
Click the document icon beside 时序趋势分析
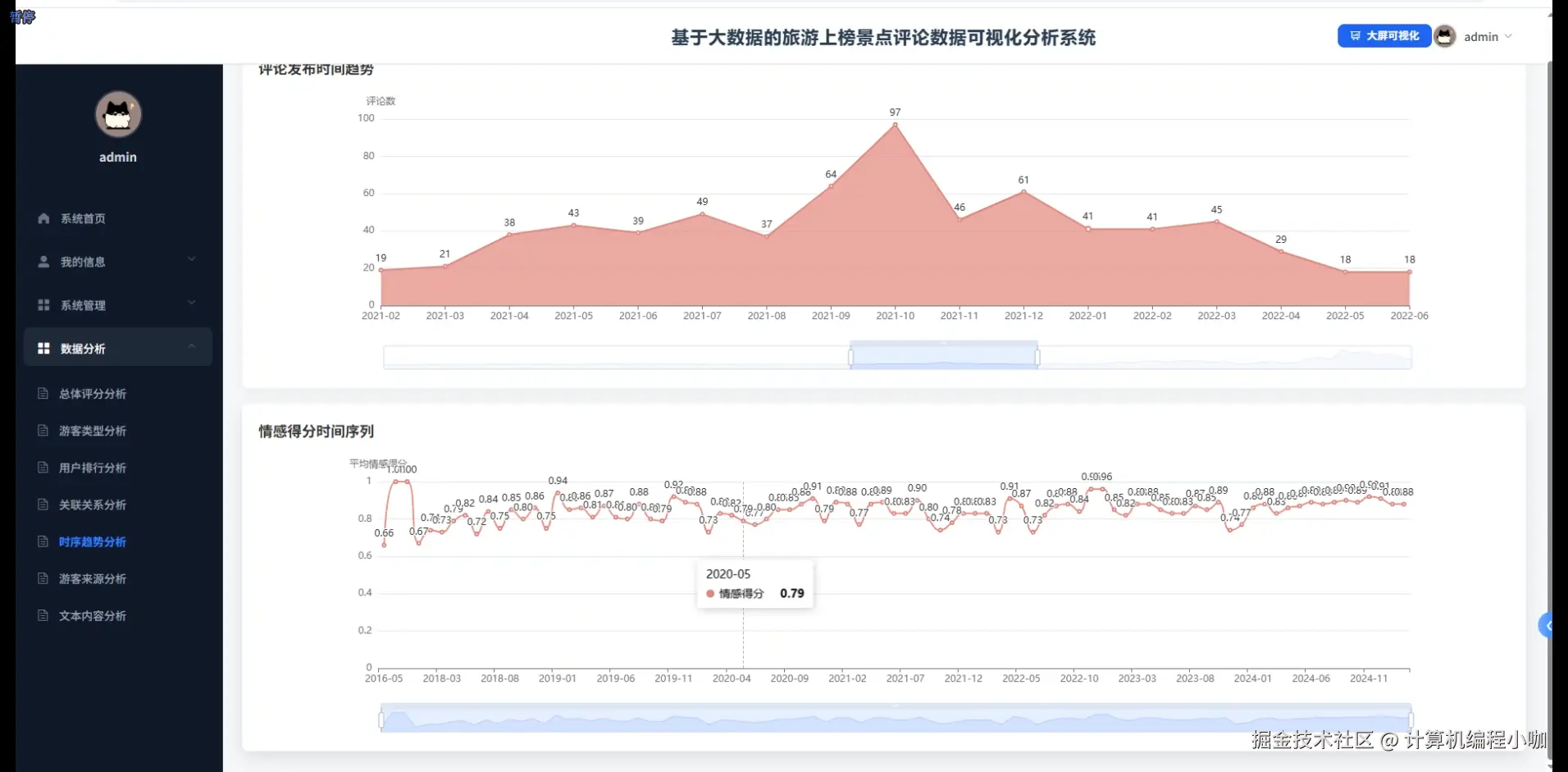(43, 541)
